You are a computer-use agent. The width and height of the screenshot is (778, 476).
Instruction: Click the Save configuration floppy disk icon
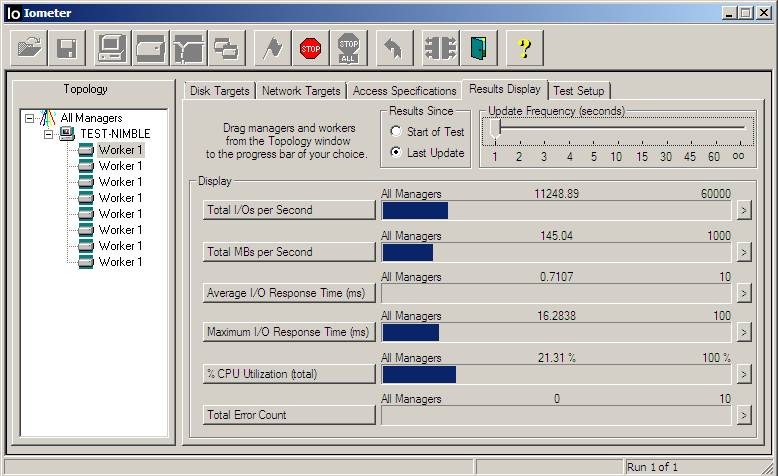point(67,48)
